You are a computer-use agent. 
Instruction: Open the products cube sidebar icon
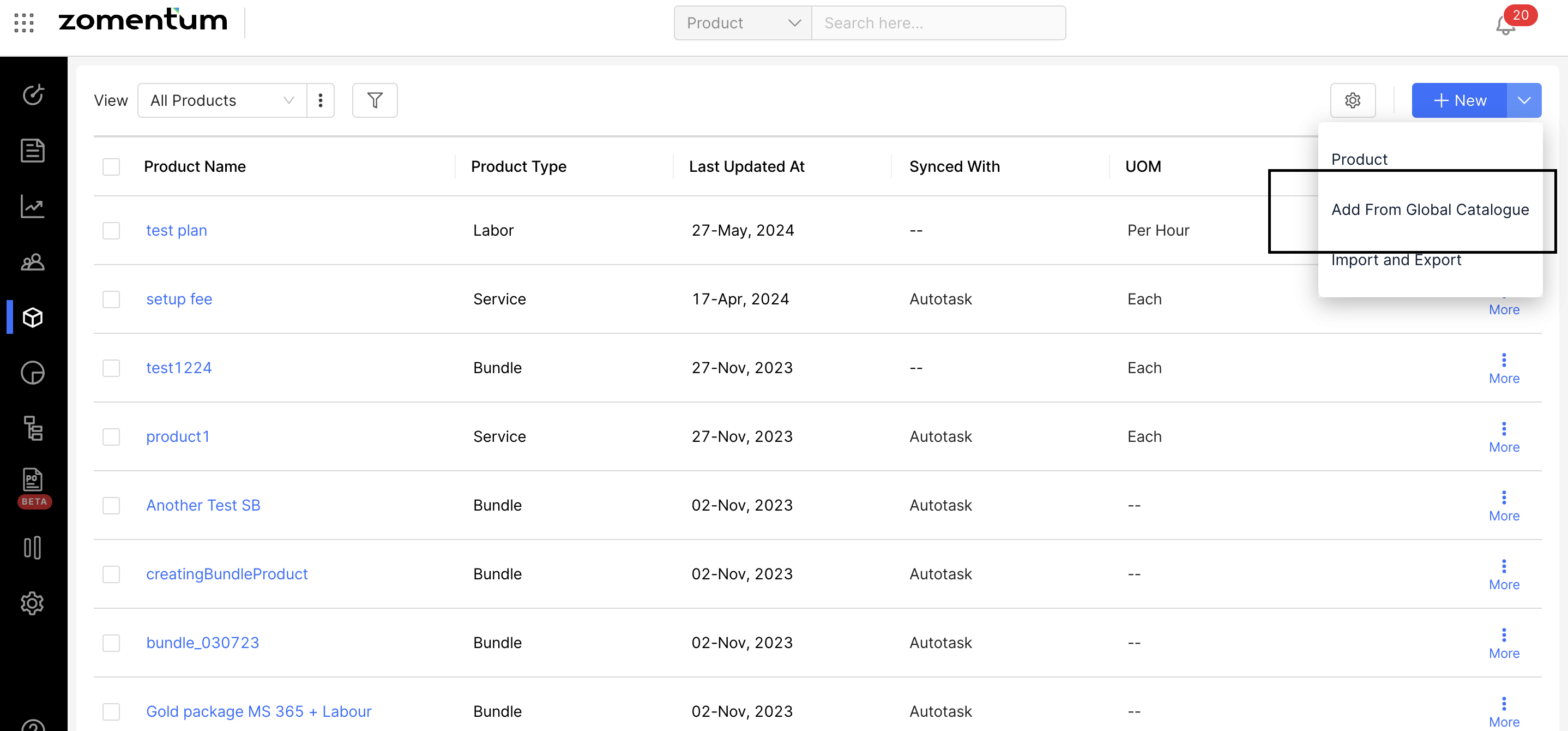33,317
